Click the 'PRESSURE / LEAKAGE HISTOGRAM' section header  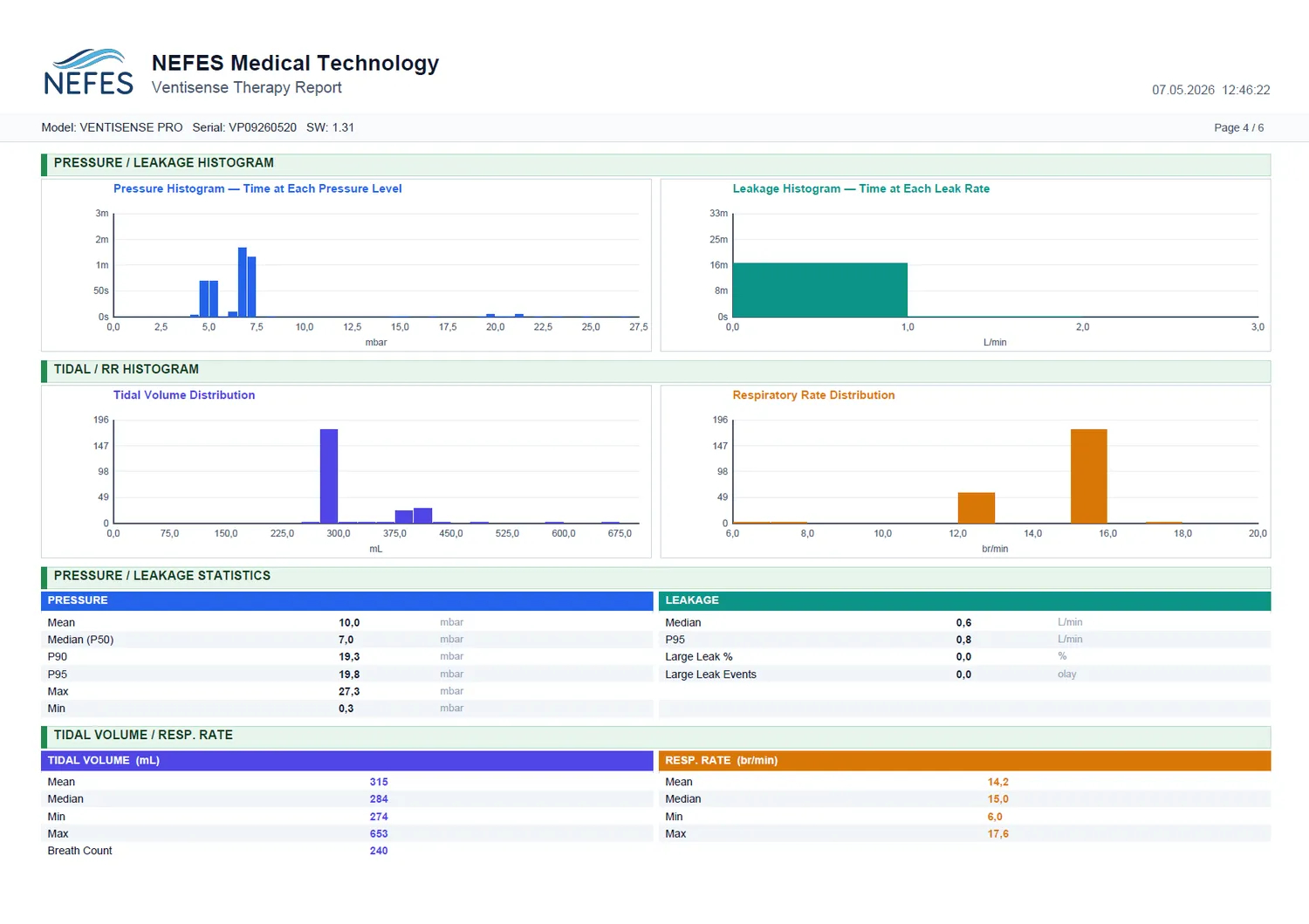[x=655, y=163]
